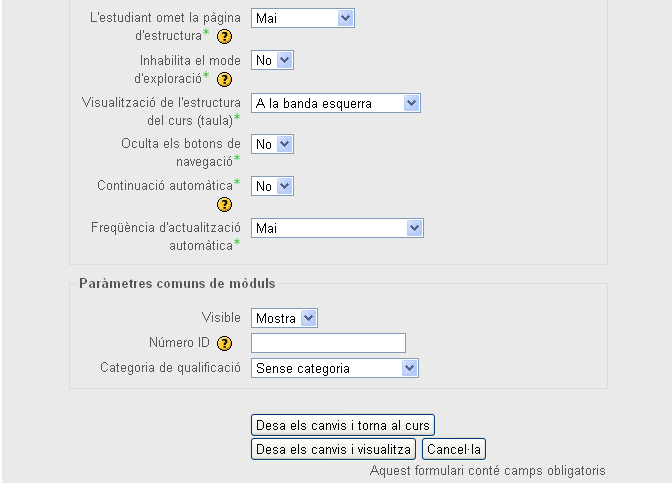Open the 'Mai' dropdown for structure page skipping
This screenshot has height=483, width=672.
(302, 18)
